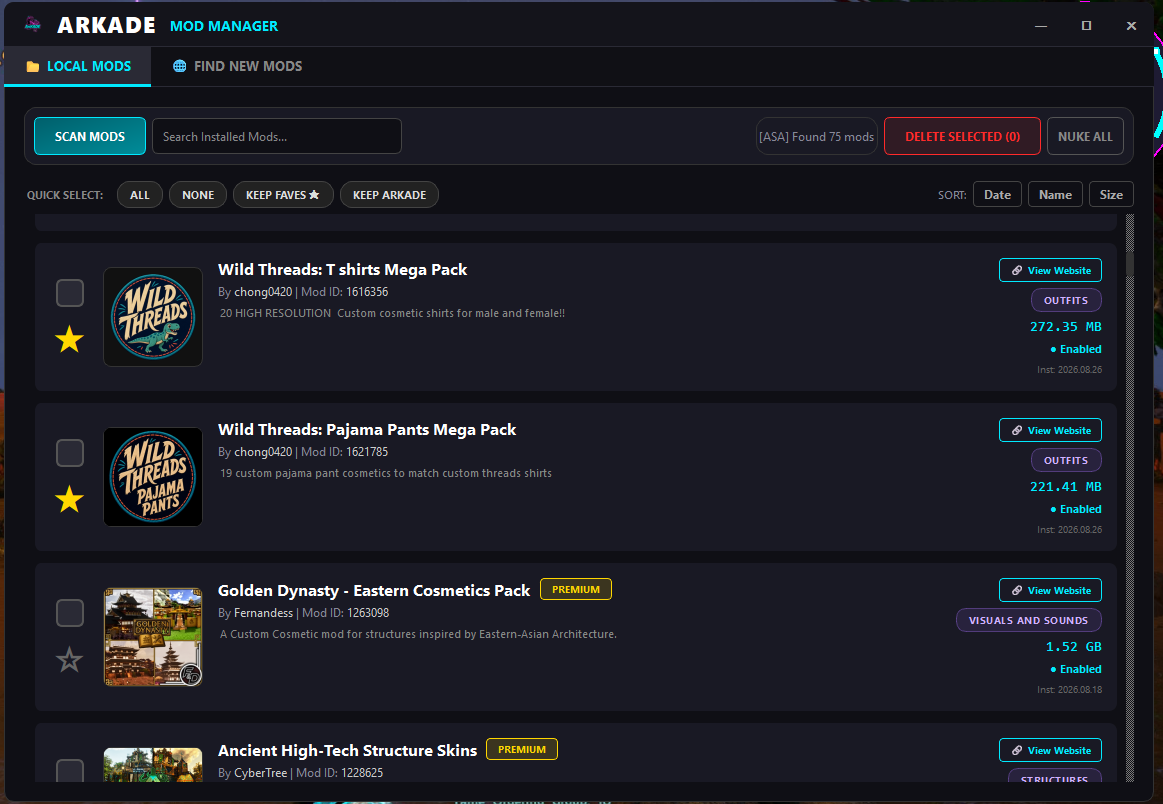View Website for Ancient High-Tech Structure Skins

(1050, 751)
